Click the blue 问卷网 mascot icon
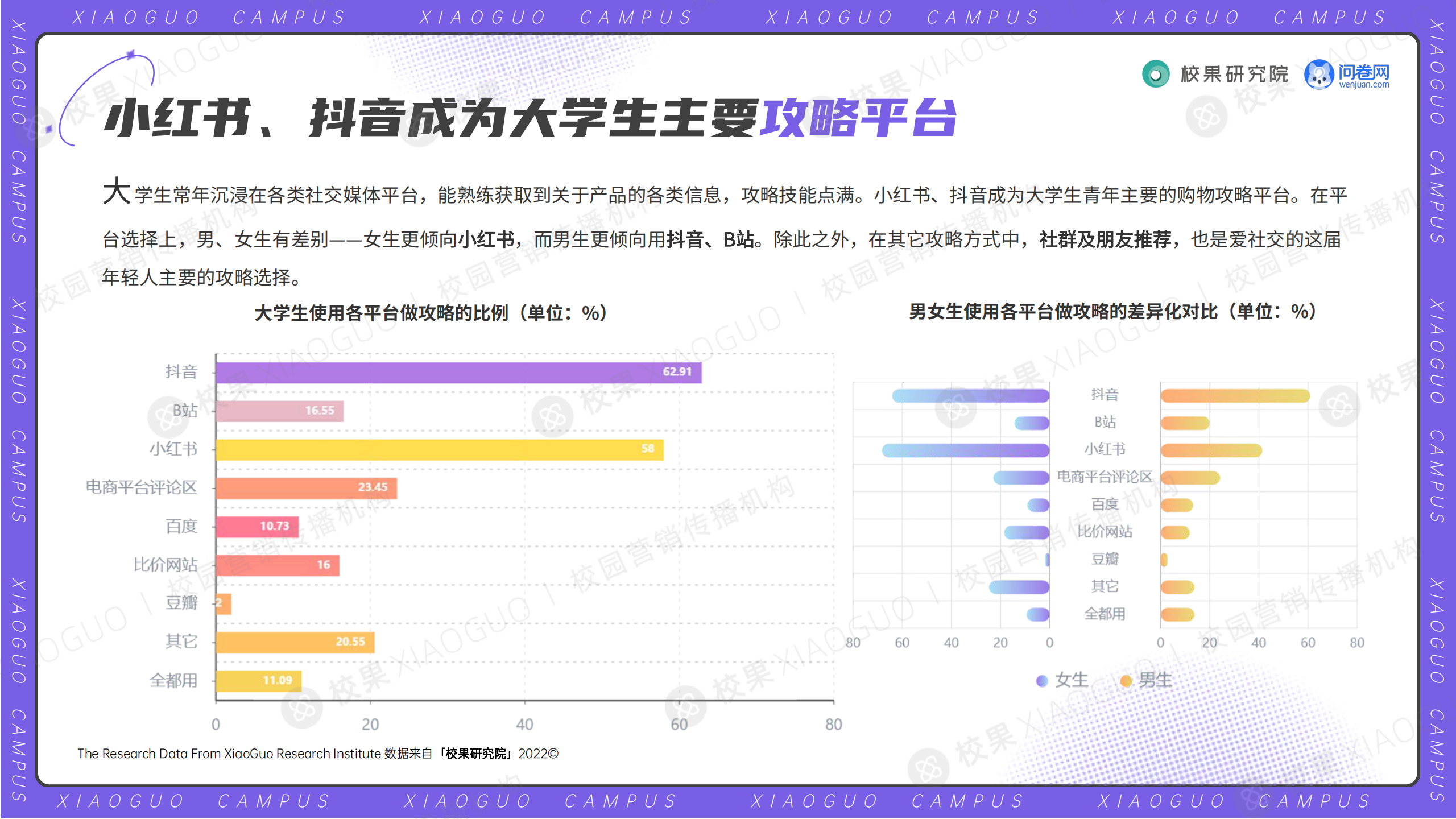This screenshot has height=819, width=1456. (x=1318, y=75)
